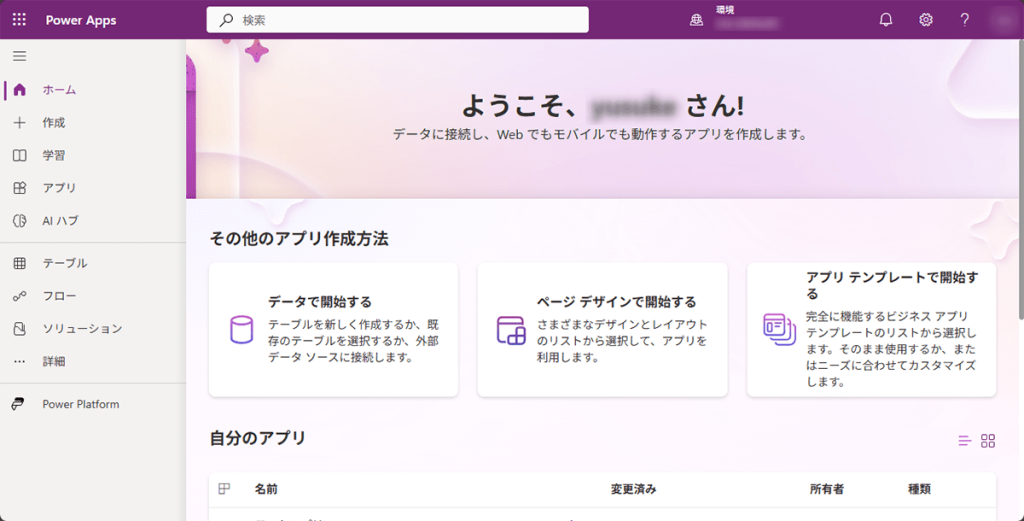Click the Power Apps title

[81, 20]
